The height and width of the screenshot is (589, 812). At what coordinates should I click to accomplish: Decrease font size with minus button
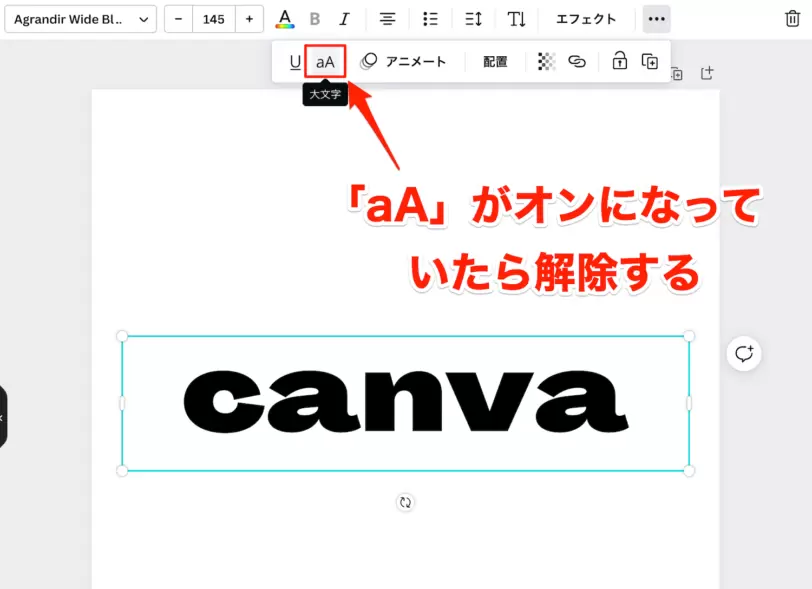(179, 19)
